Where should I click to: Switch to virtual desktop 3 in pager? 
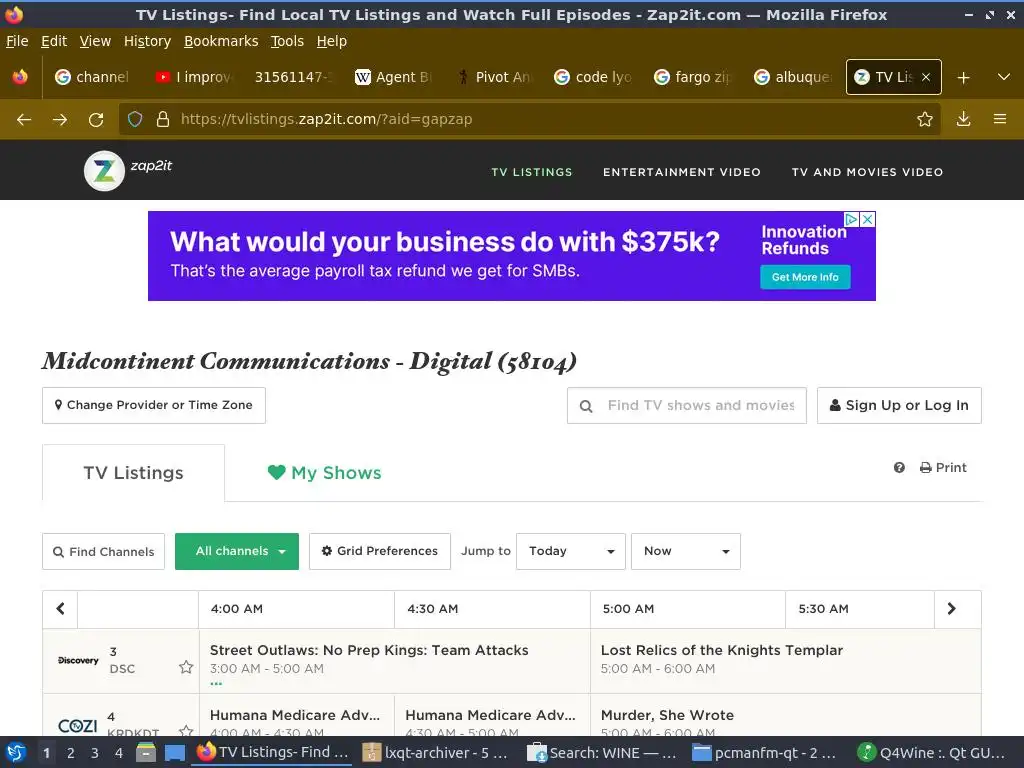95,753
